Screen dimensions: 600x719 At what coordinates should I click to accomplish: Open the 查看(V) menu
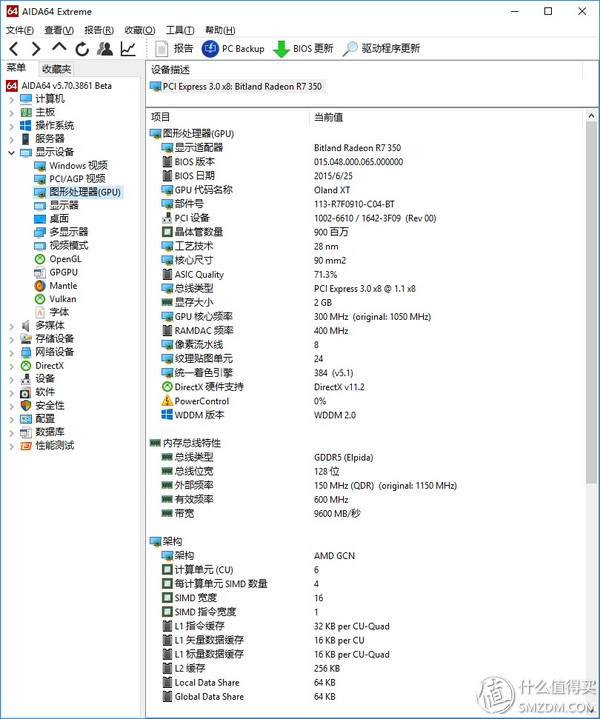59,30
